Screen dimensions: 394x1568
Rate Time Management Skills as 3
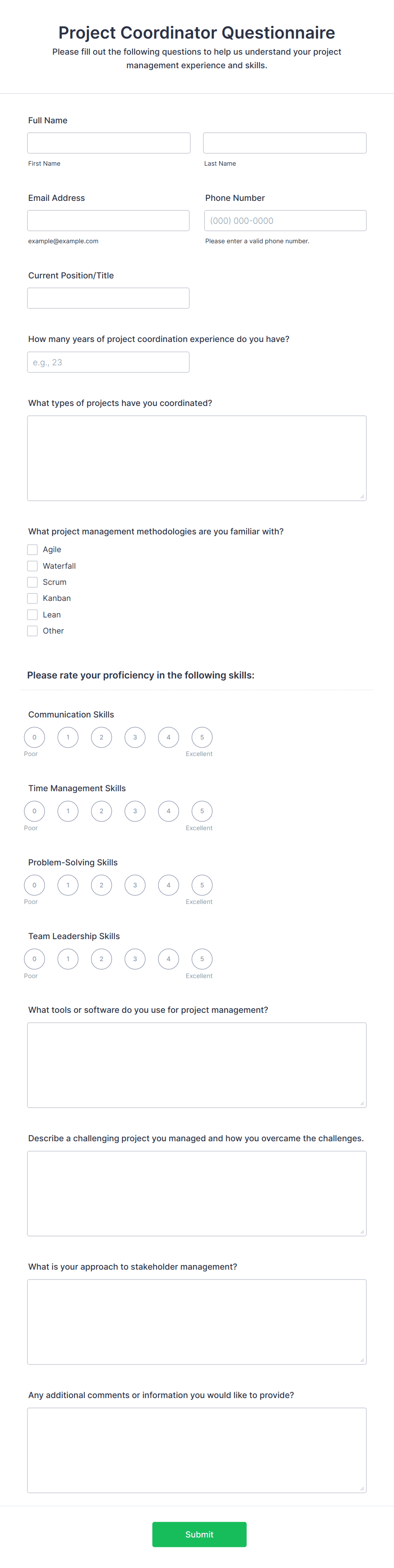(x=135, y=811)
